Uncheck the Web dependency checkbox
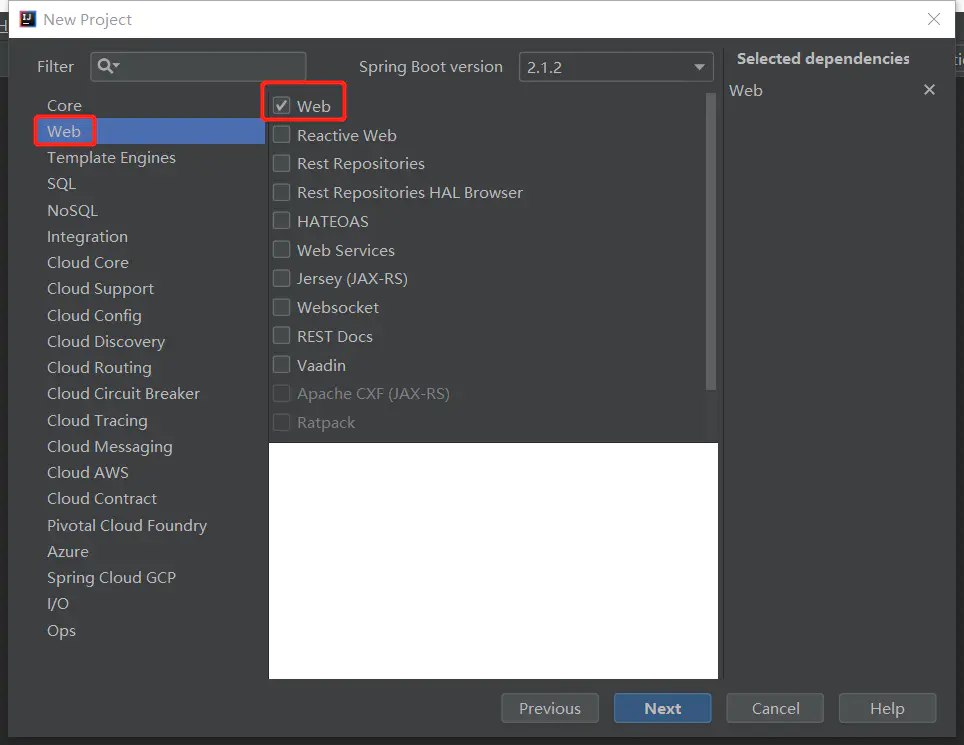964x745 pixels. [x=282, y=106]
